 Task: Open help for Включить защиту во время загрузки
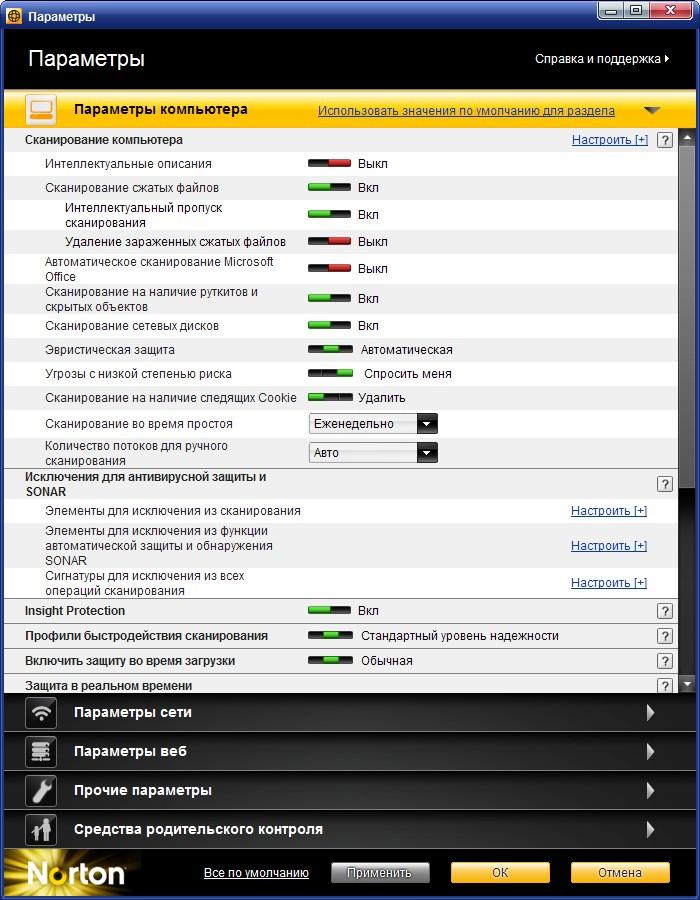[664, 661]
